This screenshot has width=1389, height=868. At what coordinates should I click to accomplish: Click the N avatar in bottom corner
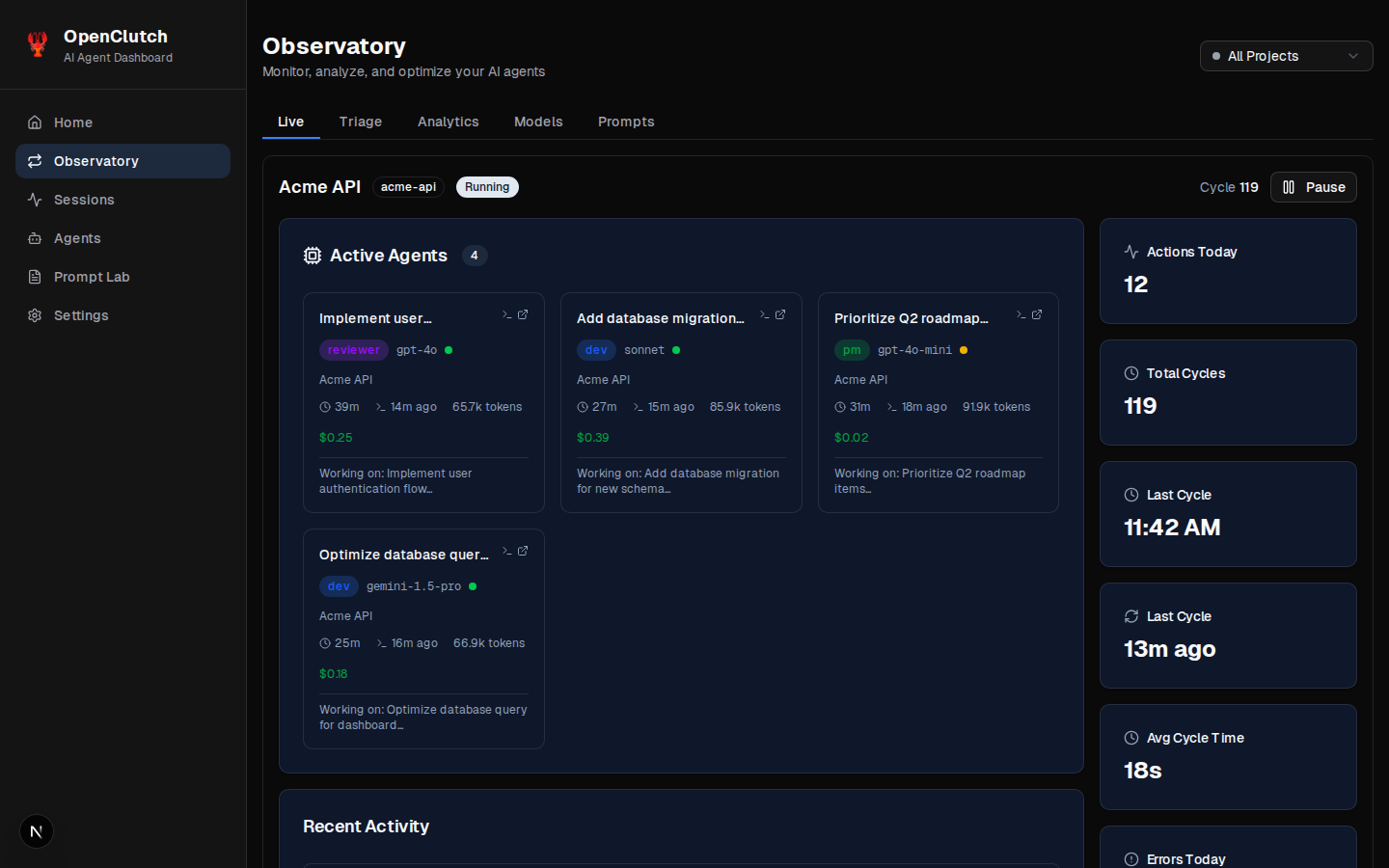pyautogui.click(x=36, y=831)
